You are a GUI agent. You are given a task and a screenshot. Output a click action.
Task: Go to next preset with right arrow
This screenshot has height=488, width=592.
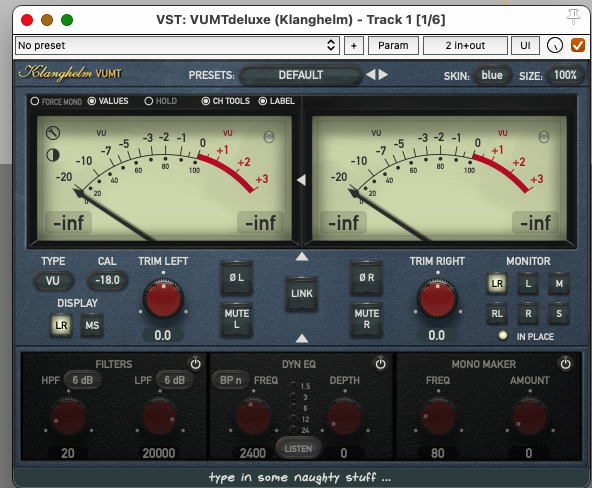point(384,75)
